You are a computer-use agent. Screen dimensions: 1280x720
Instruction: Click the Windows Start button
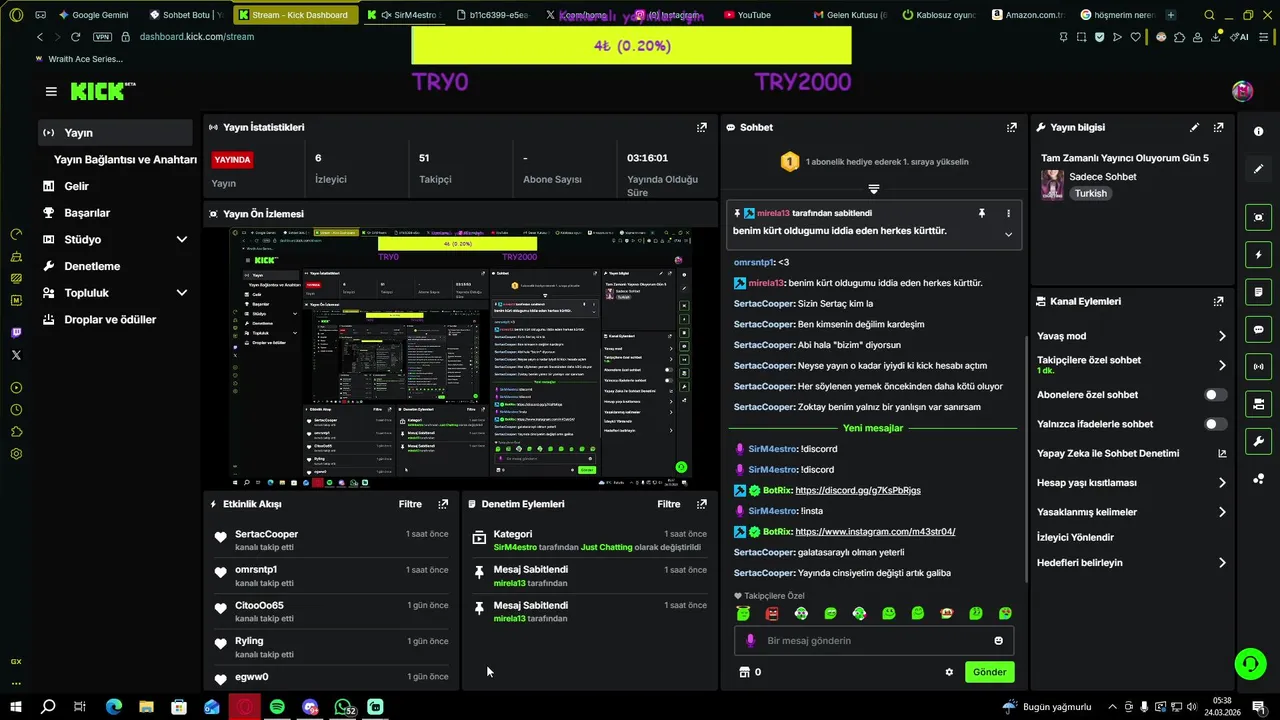16,707
